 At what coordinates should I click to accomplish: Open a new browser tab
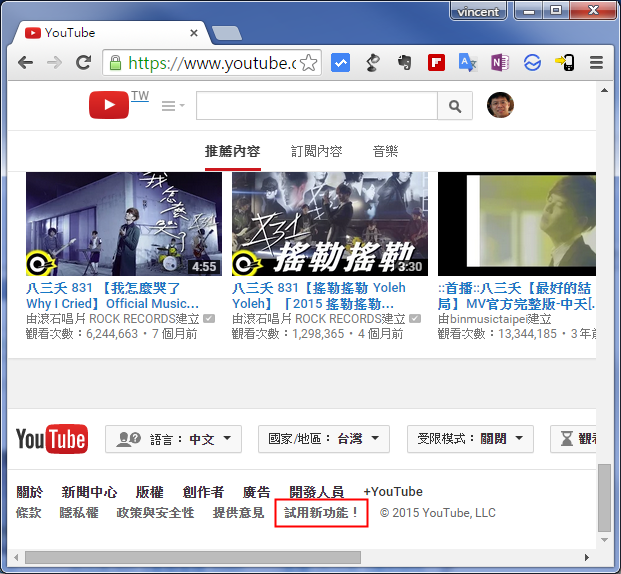227,33
